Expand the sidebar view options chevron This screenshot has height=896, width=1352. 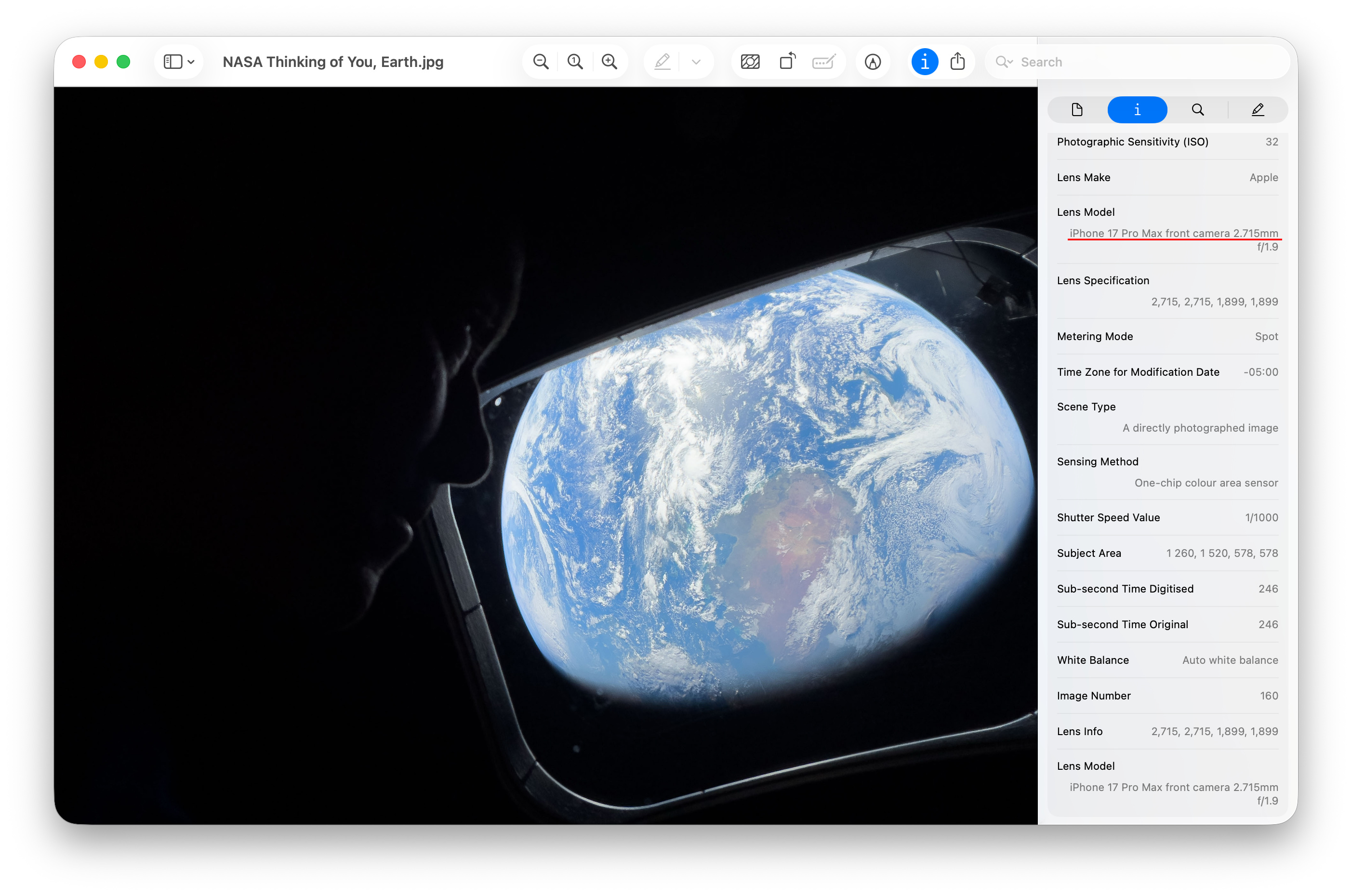(x=191, y=62)
